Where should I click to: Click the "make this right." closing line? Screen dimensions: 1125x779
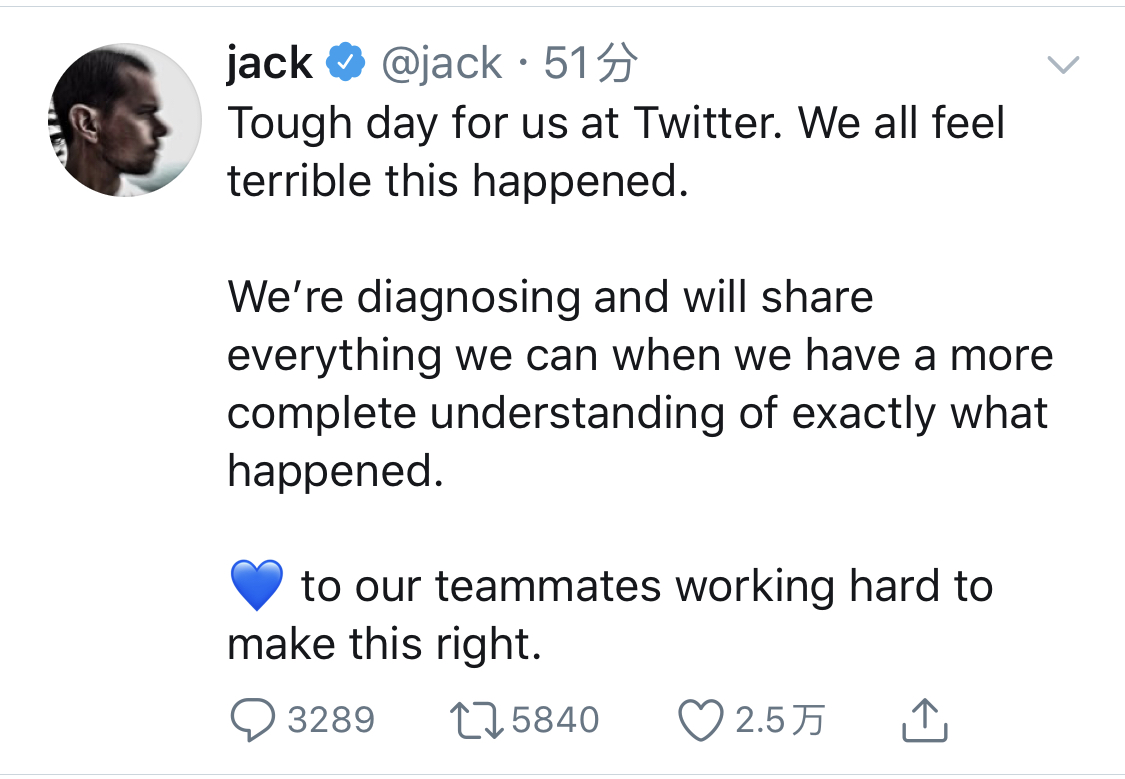(x=384, y=645)
